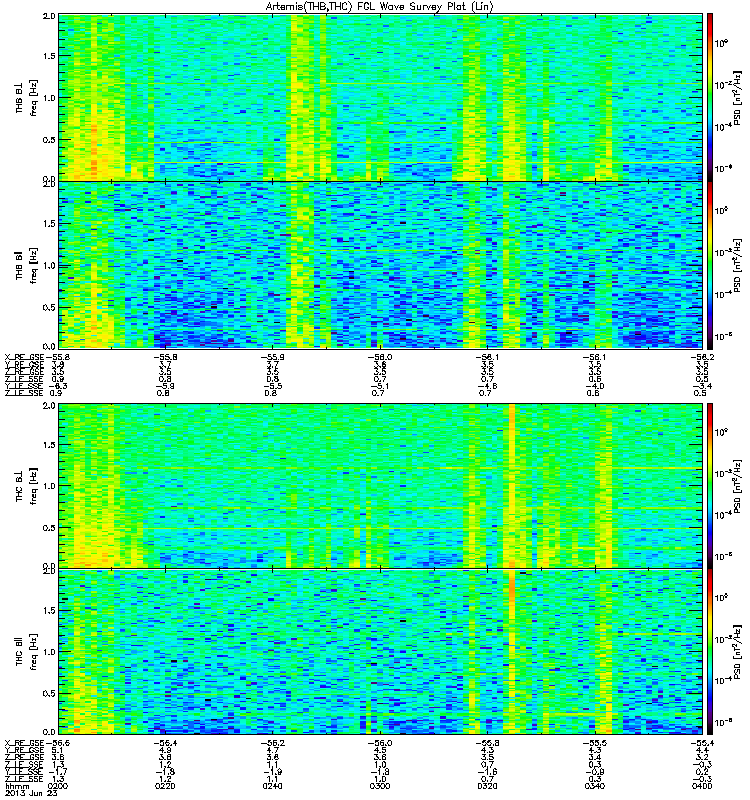Click the '0320' time tick label
This screenshot has width=750, height=800.
coord(487,786)
